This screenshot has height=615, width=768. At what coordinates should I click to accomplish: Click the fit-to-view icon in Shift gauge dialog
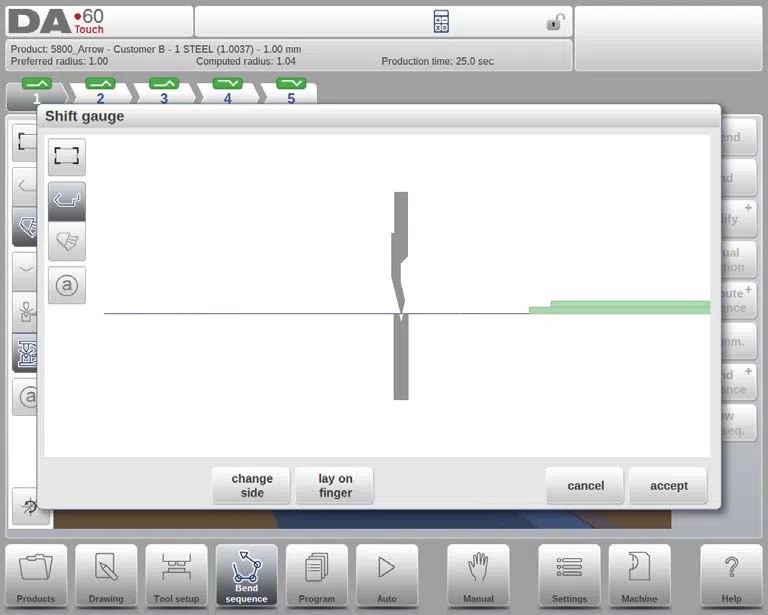coord(67,157)
